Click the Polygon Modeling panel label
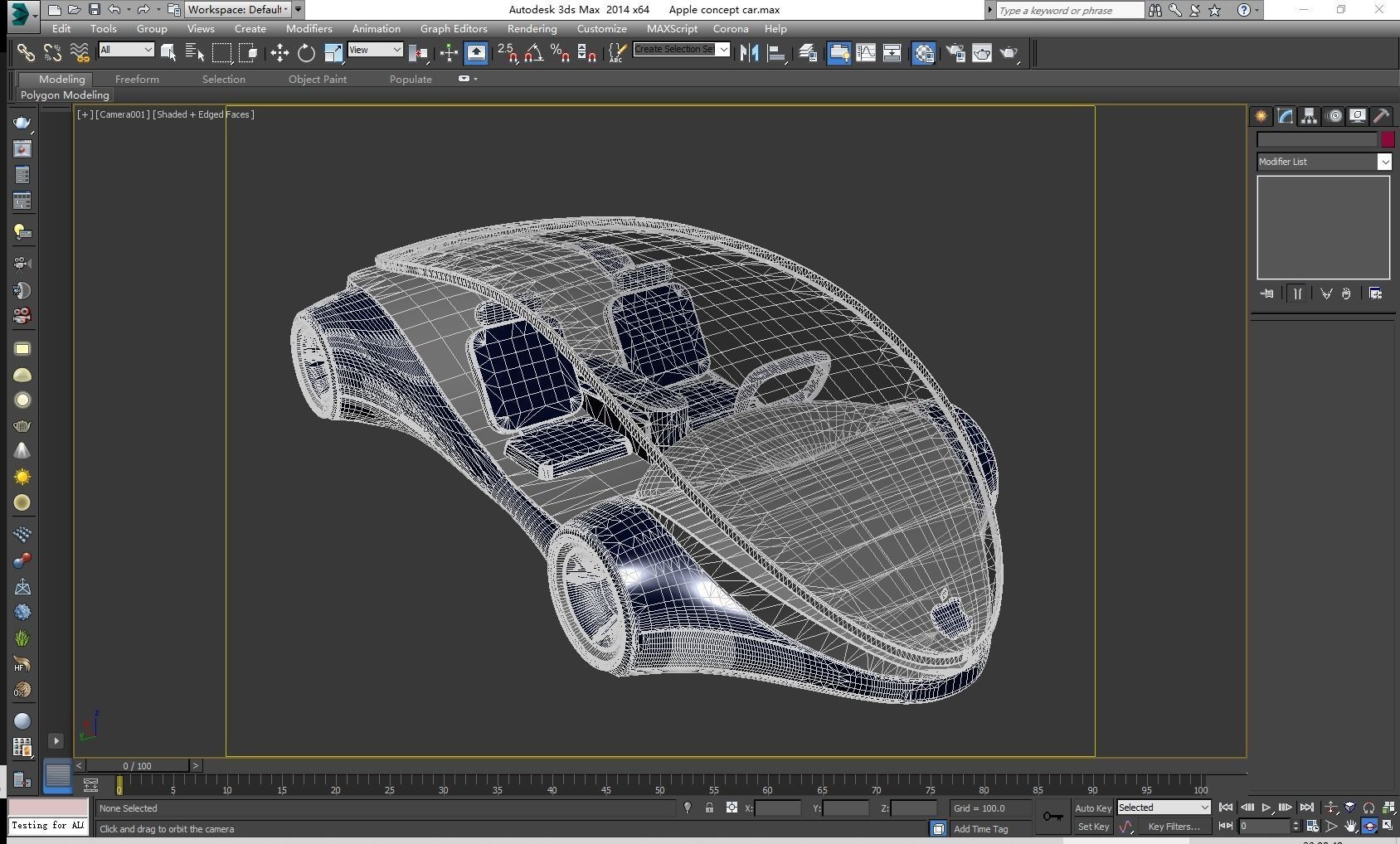Viewport: 1400px width, 844px height. (65, 95)
